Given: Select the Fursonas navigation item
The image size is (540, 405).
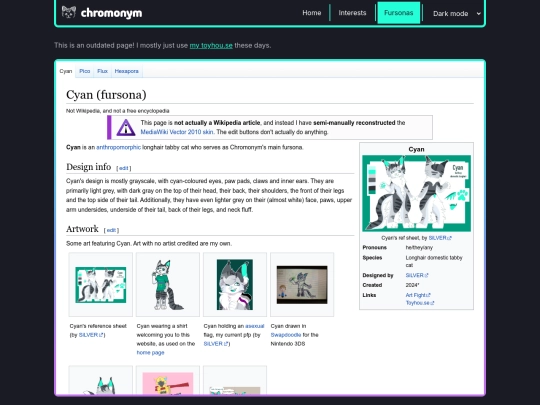Looking at the screenshot, I should (x=398, y=13).
